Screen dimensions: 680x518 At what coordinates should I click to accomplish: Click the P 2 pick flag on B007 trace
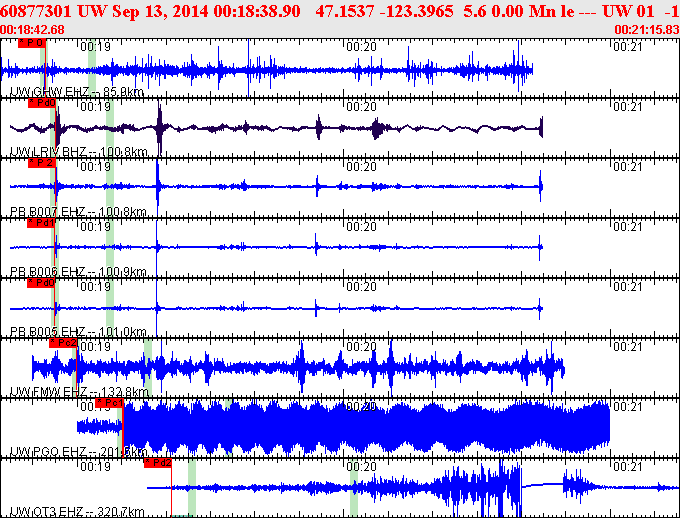pos(42,163)
